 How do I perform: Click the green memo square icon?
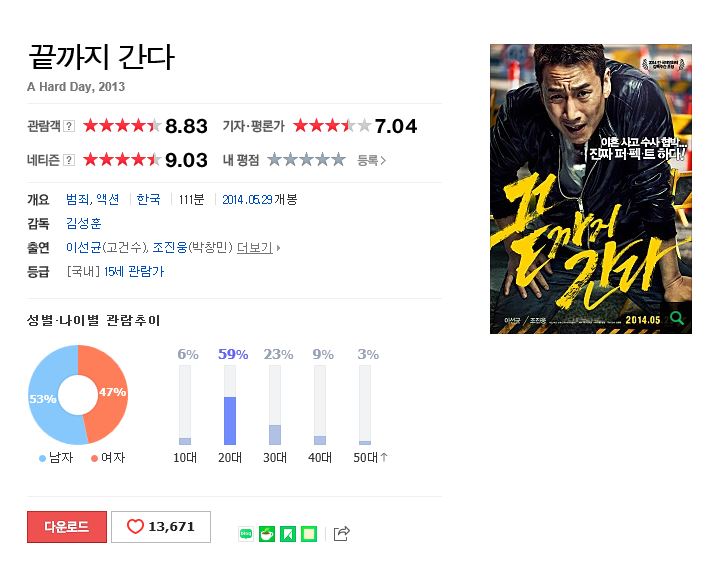pos(309,534)
